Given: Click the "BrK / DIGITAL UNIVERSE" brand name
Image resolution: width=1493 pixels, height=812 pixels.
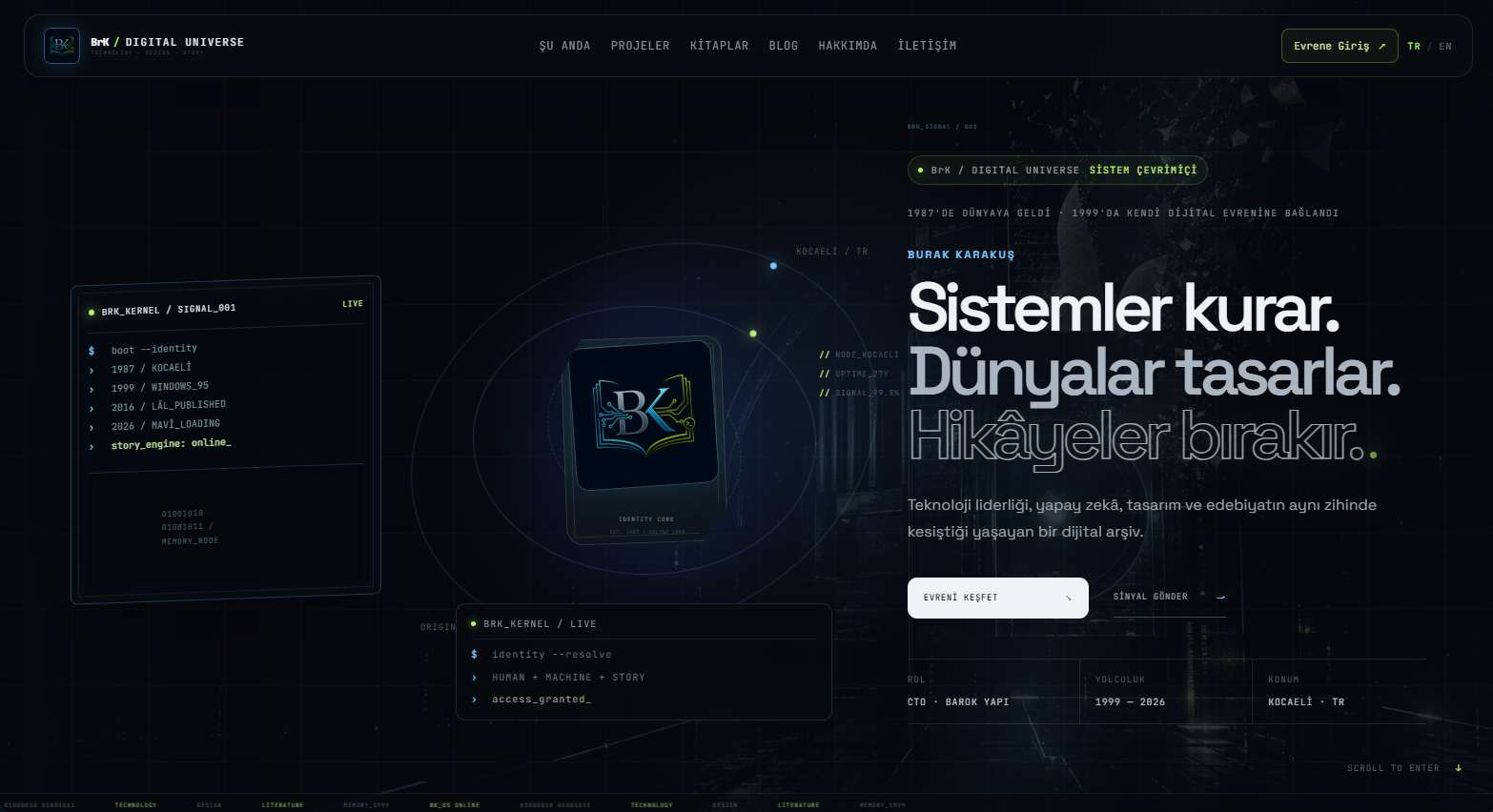Looking at the screenshot, I should point(167,42).
